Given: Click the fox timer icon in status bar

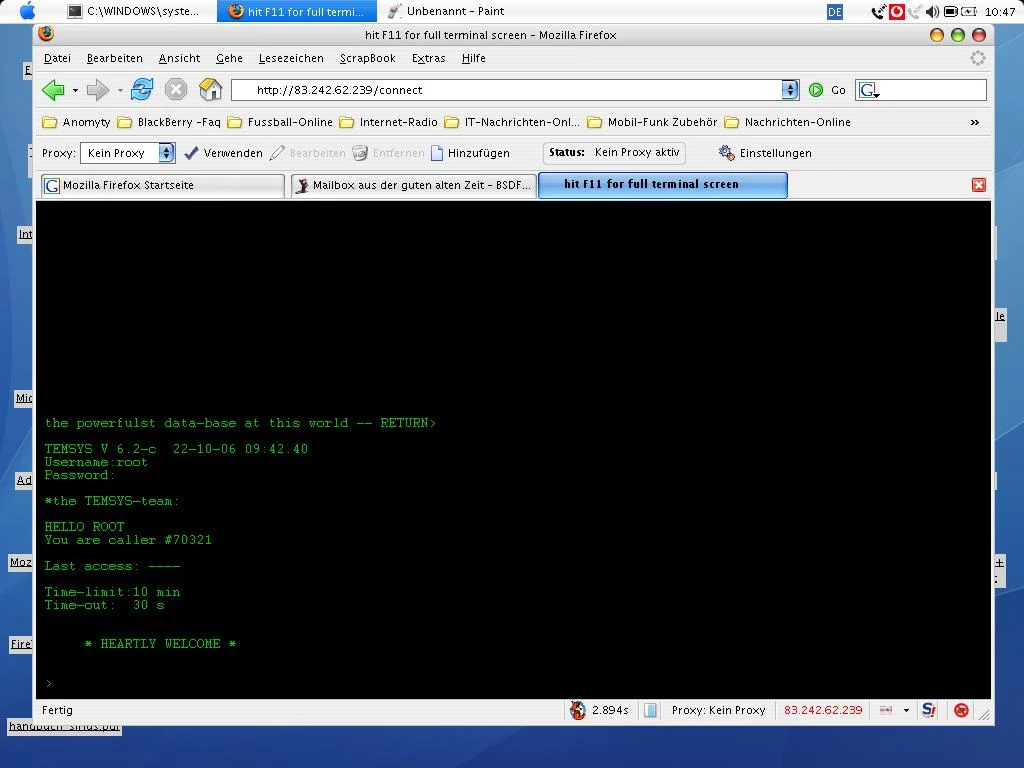Looking at the screenshot, I should pos(578,710).
